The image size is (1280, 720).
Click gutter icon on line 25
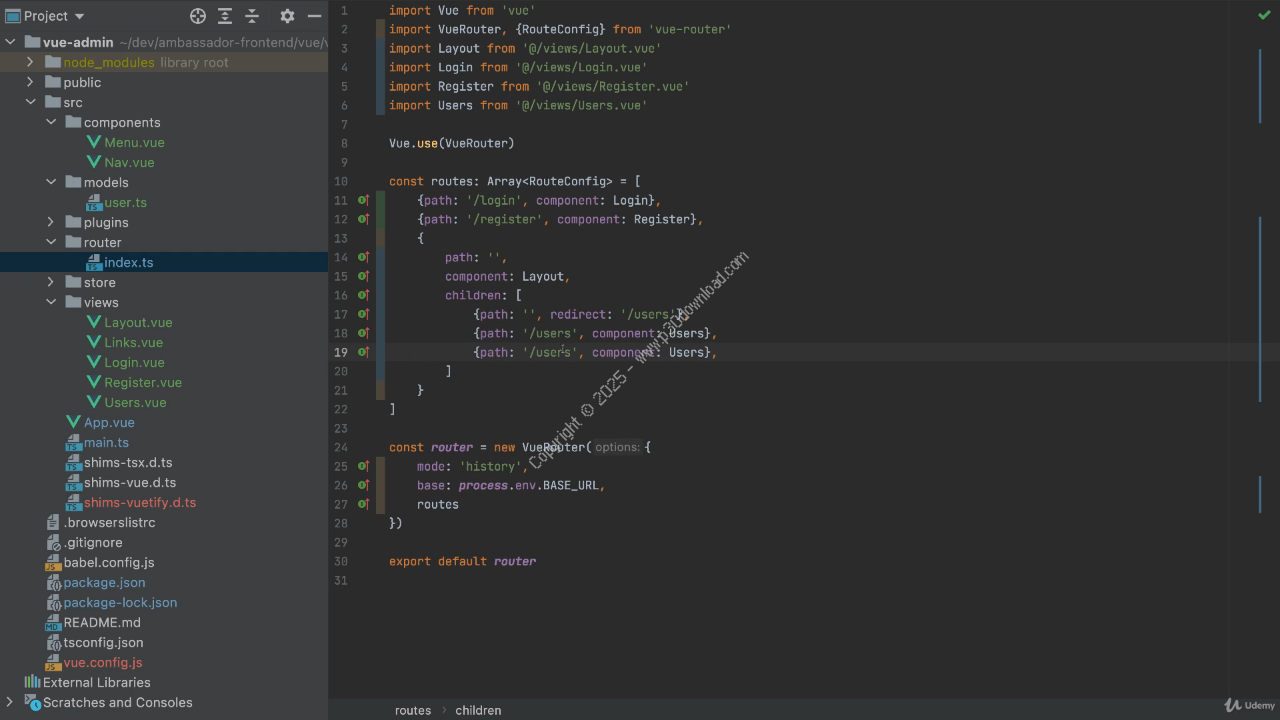click(x=364, y=466)
